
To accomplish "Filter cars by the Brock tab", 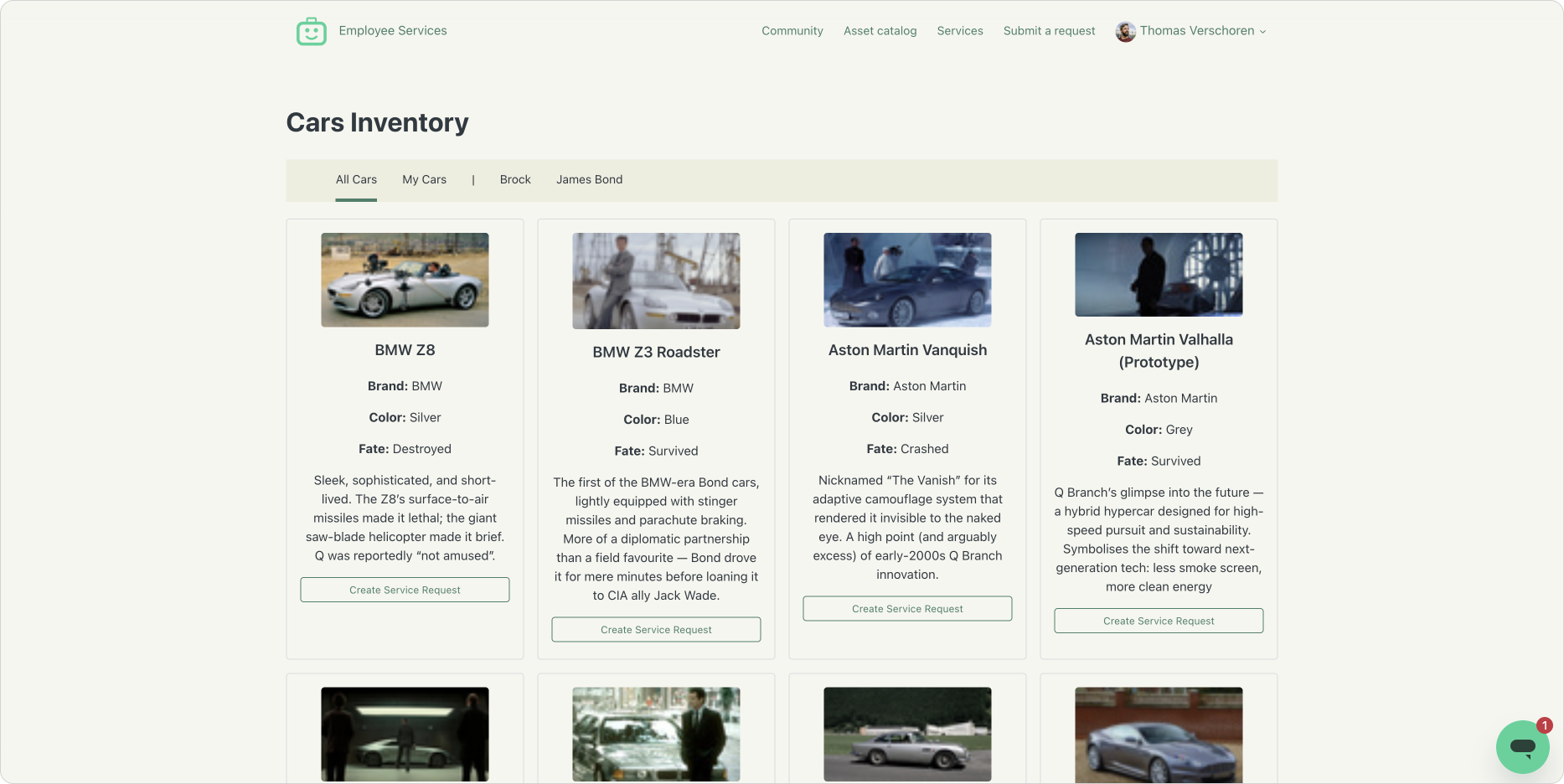I will tap(515, 180).
